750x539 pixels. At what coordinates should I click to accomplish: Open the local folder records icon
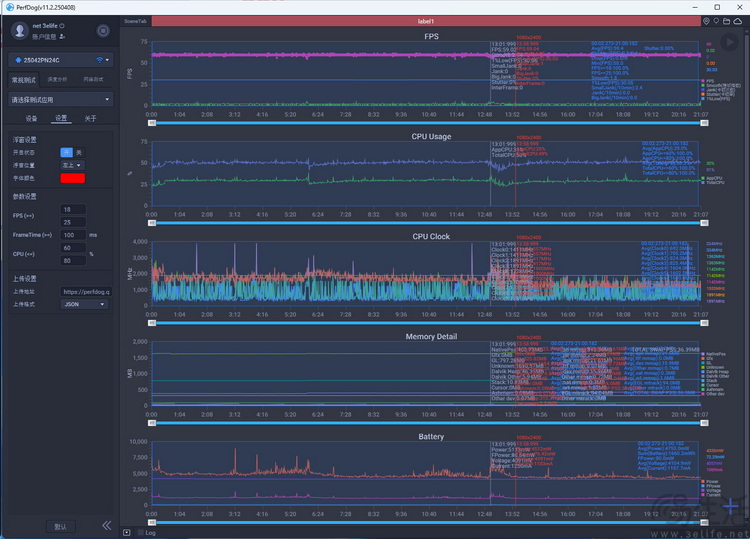click(726, 20)
